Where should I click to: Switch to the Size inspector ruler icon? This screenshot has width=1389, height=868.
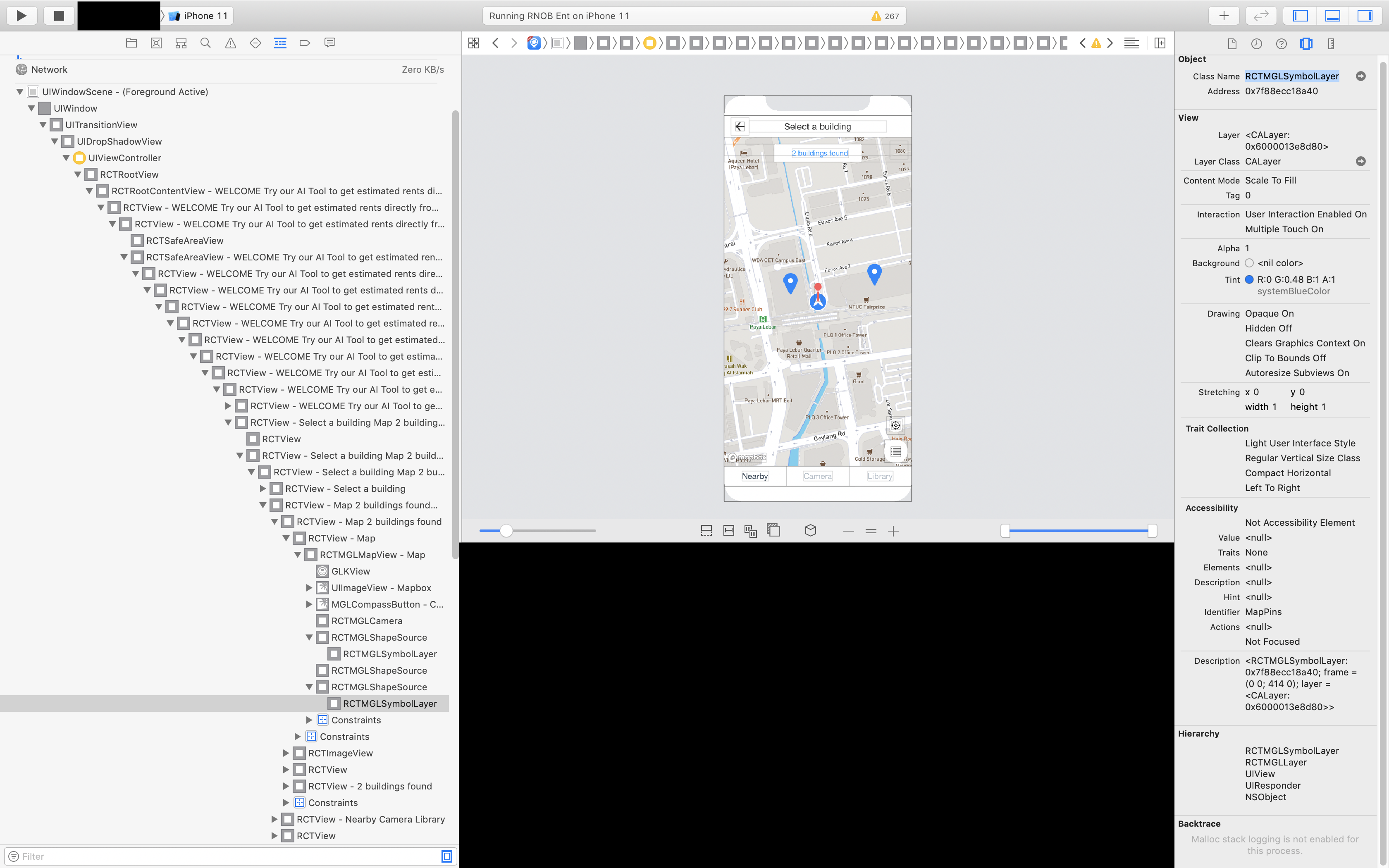click(1330, 43)
